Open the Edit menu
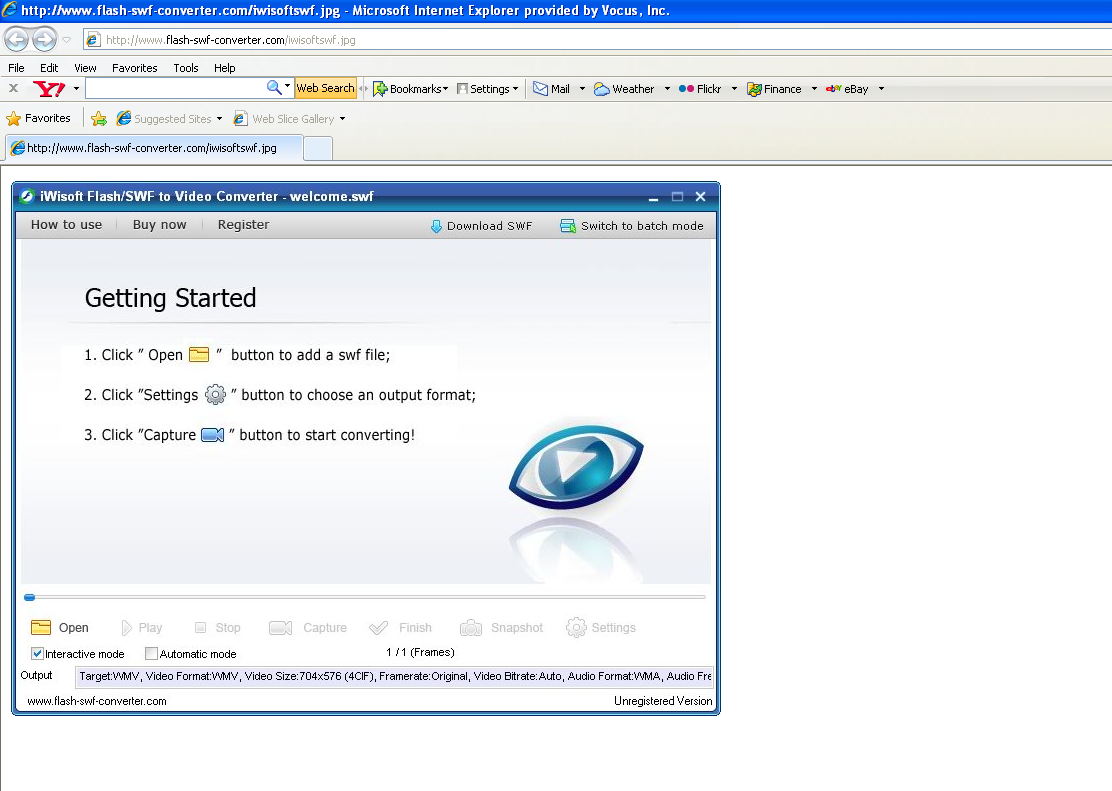Viewport: 1112px width, 791px height. 49,68
